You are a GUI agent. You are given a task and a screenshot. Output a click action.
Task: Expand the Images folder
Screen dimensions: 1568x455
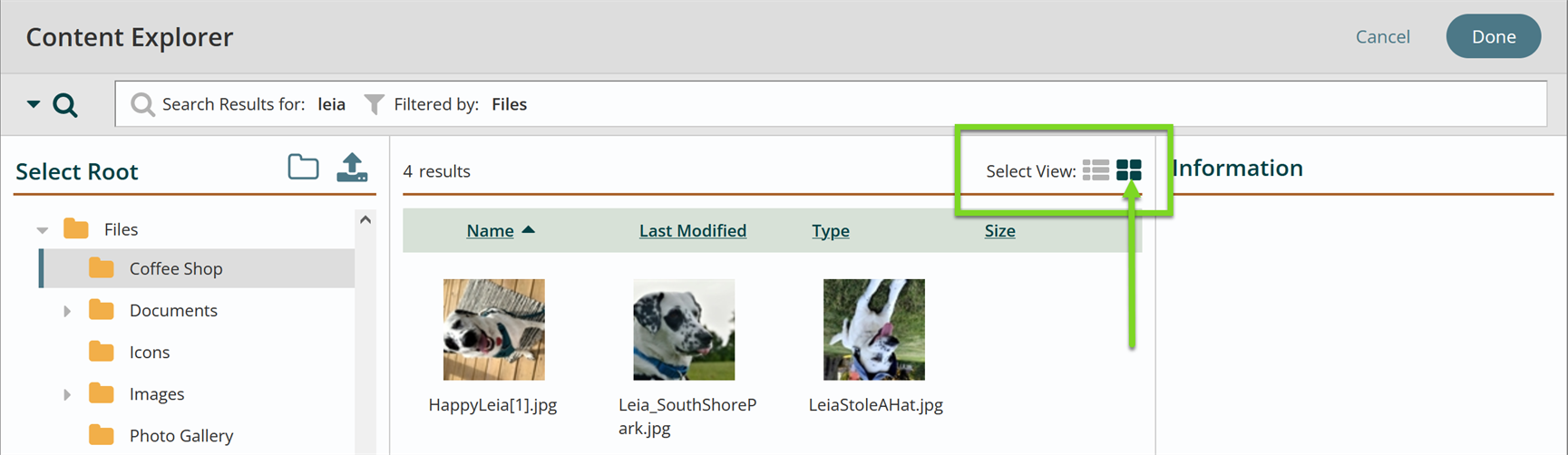[67, 394]
